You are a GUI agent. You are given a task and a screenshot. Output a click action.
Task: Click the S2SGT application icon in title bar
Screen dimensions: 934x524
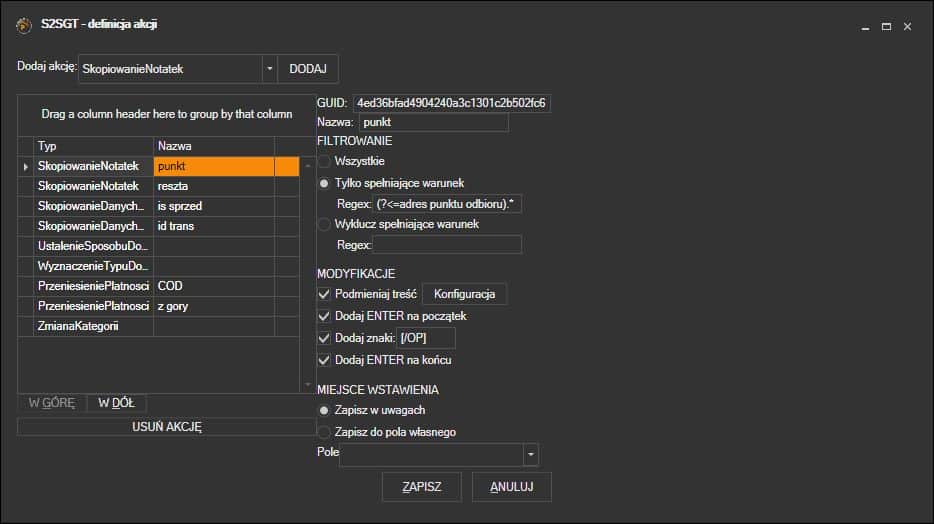pos(24,25)
